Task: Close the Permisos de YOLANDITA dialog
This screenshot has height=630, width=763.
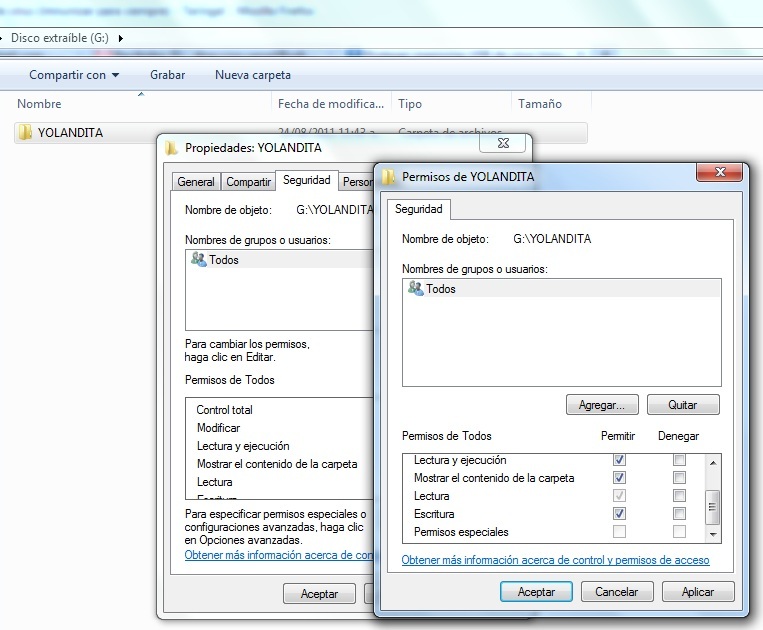Action: (x=720, y=172)
